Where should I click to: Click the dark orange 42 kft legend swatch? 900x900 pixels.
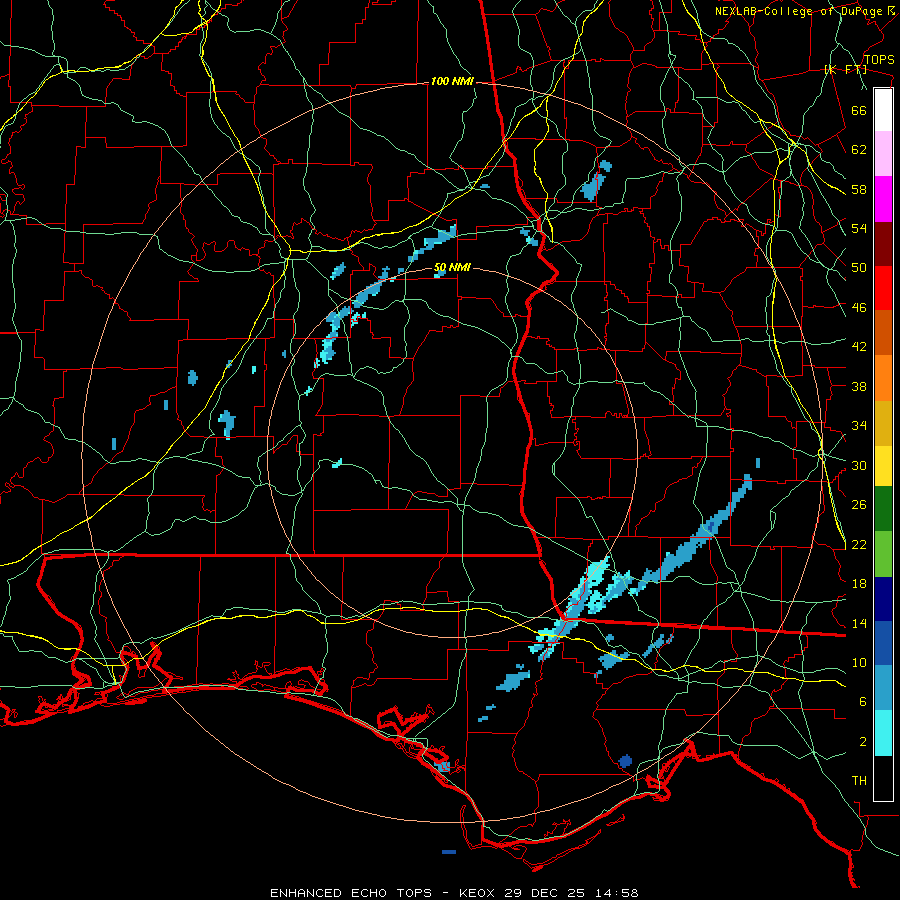pyautogui.click(x=883, y=332)
